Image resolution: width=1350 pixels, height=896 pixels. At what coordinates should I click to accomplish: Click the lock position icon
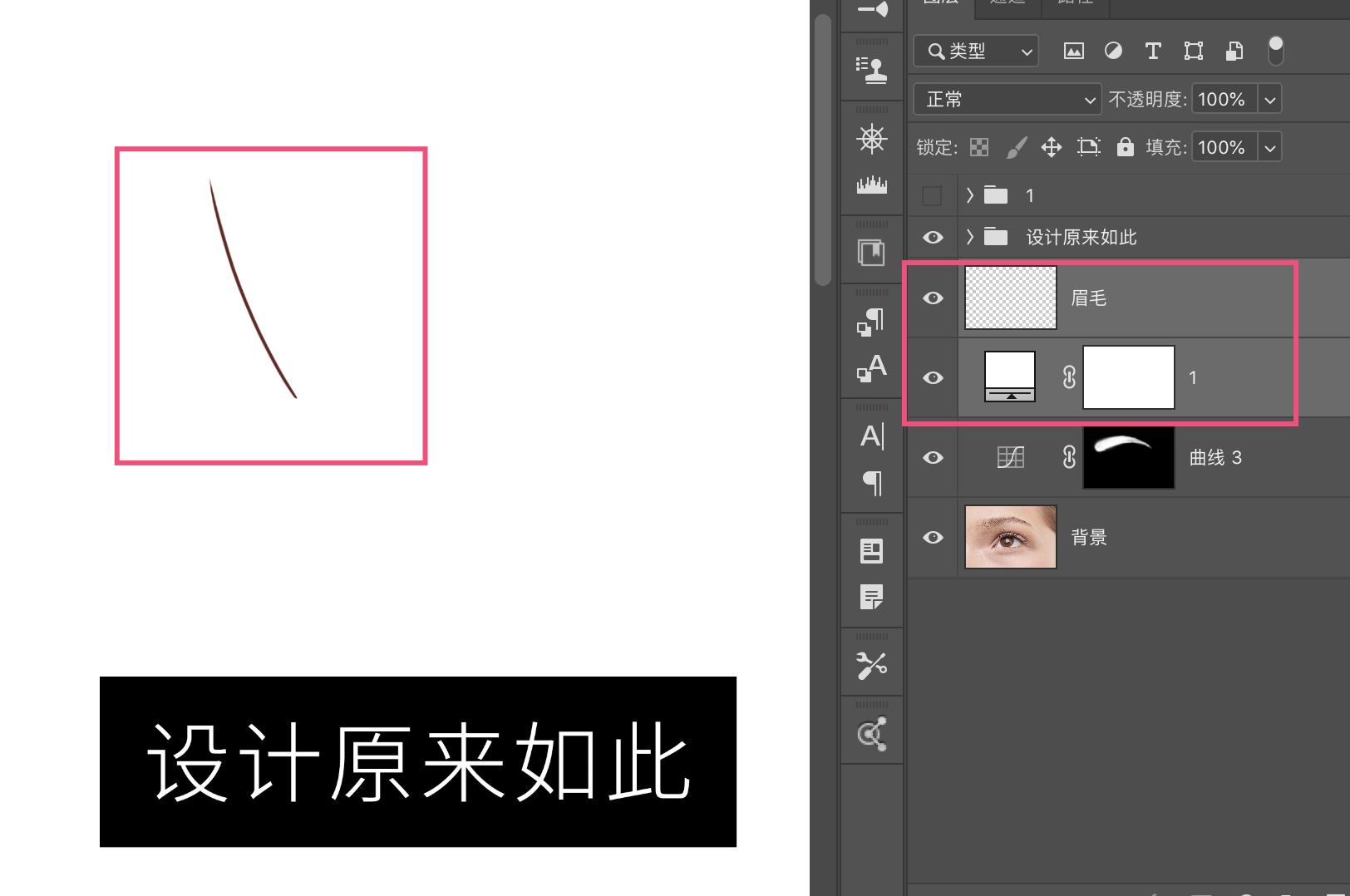click(x=1052, y=147)
